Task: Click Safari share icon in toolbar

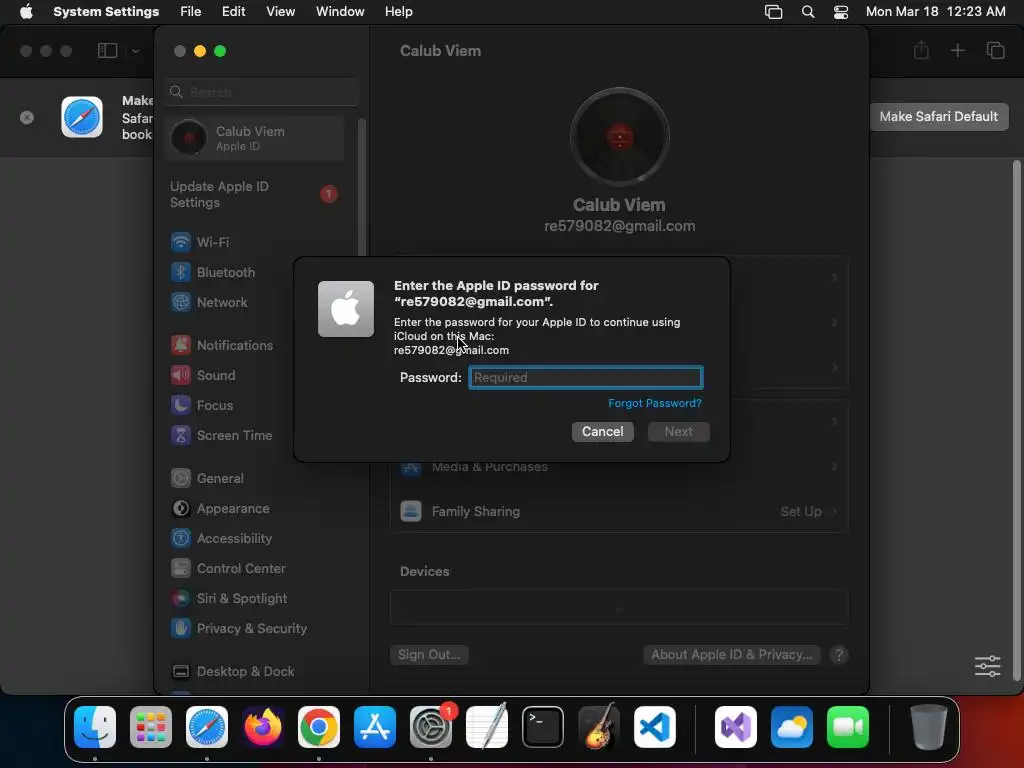Action: point(921,50)
